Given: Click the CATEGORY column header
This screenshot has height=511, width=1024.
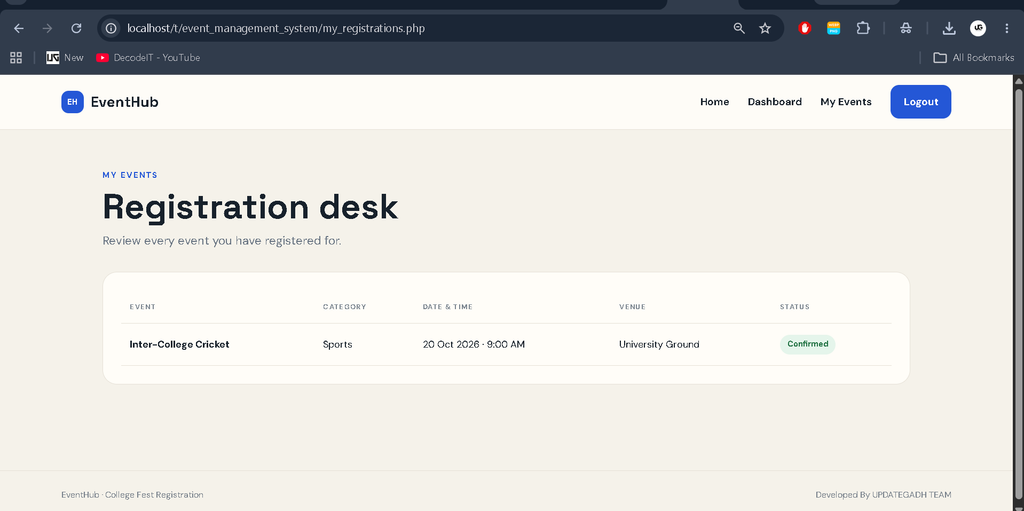Looking at the screenshot, I should point(344,306).
